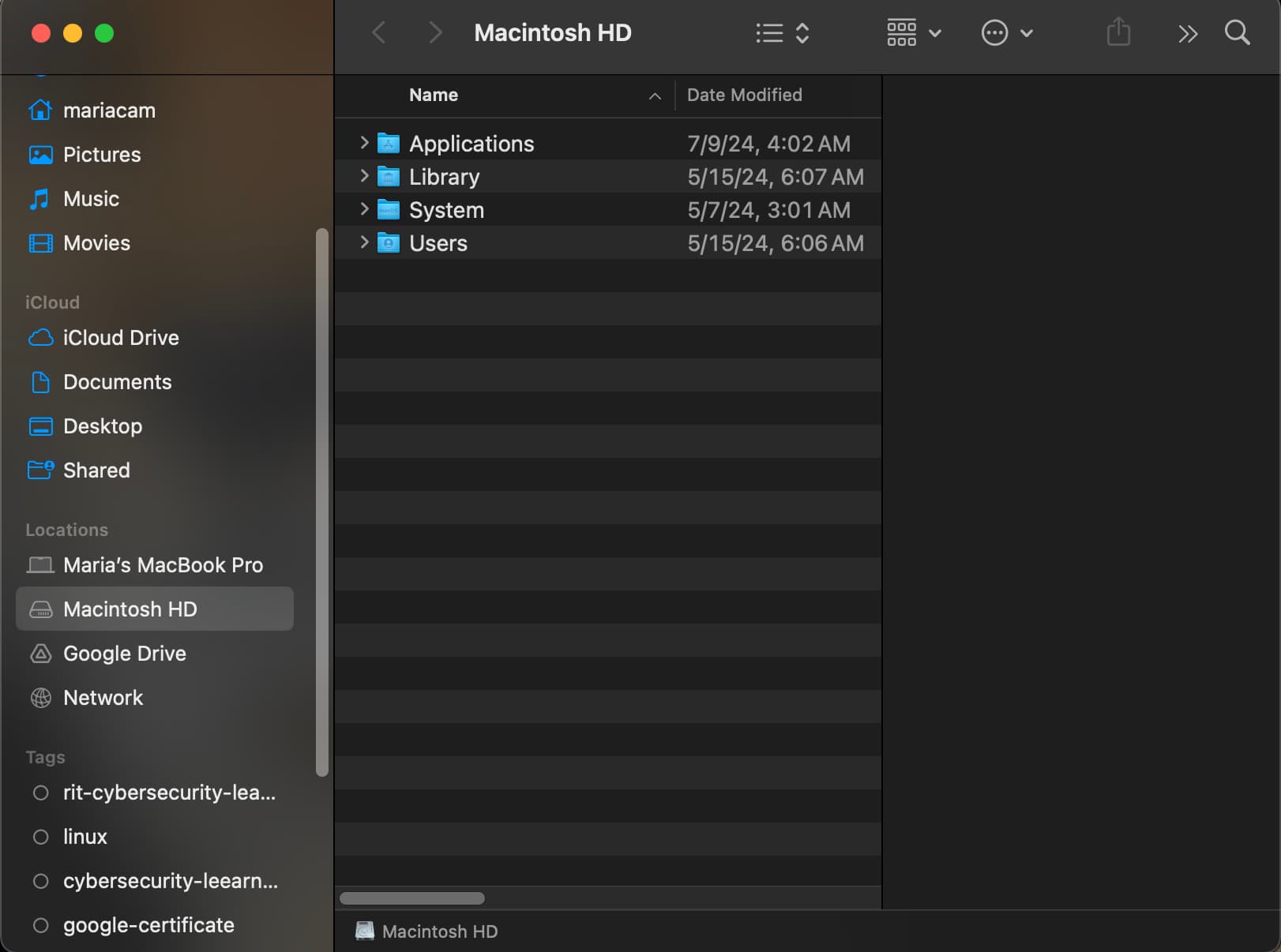
Task: Click the Locations section heading
Action: (66, 530)
